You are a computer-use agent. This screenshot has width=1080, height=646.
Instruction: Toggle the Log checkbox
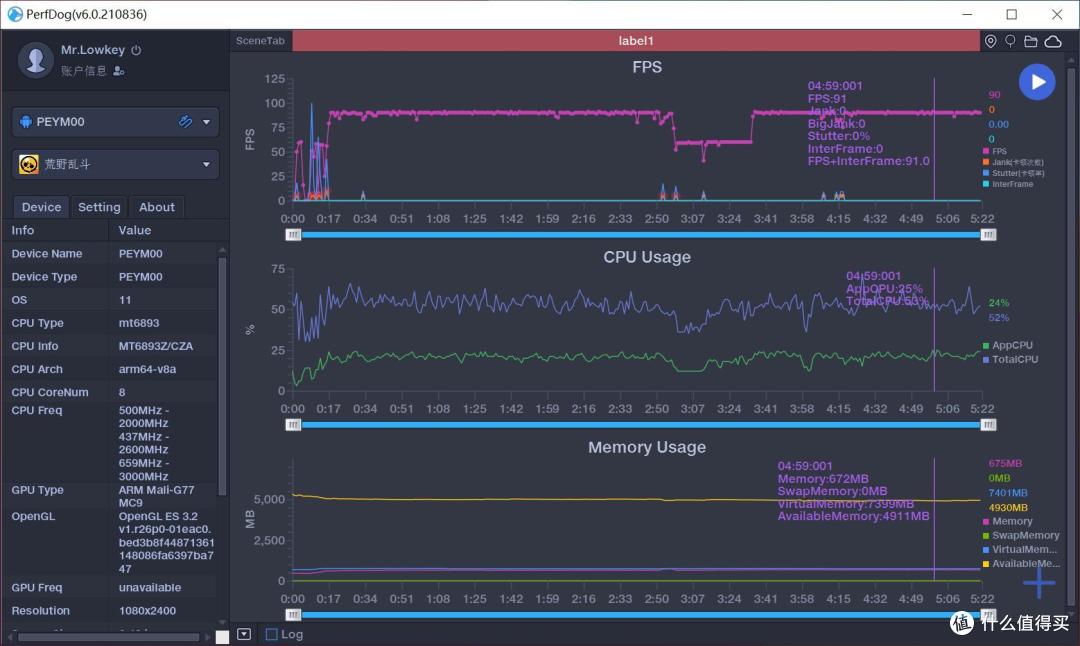pos(271,634)
